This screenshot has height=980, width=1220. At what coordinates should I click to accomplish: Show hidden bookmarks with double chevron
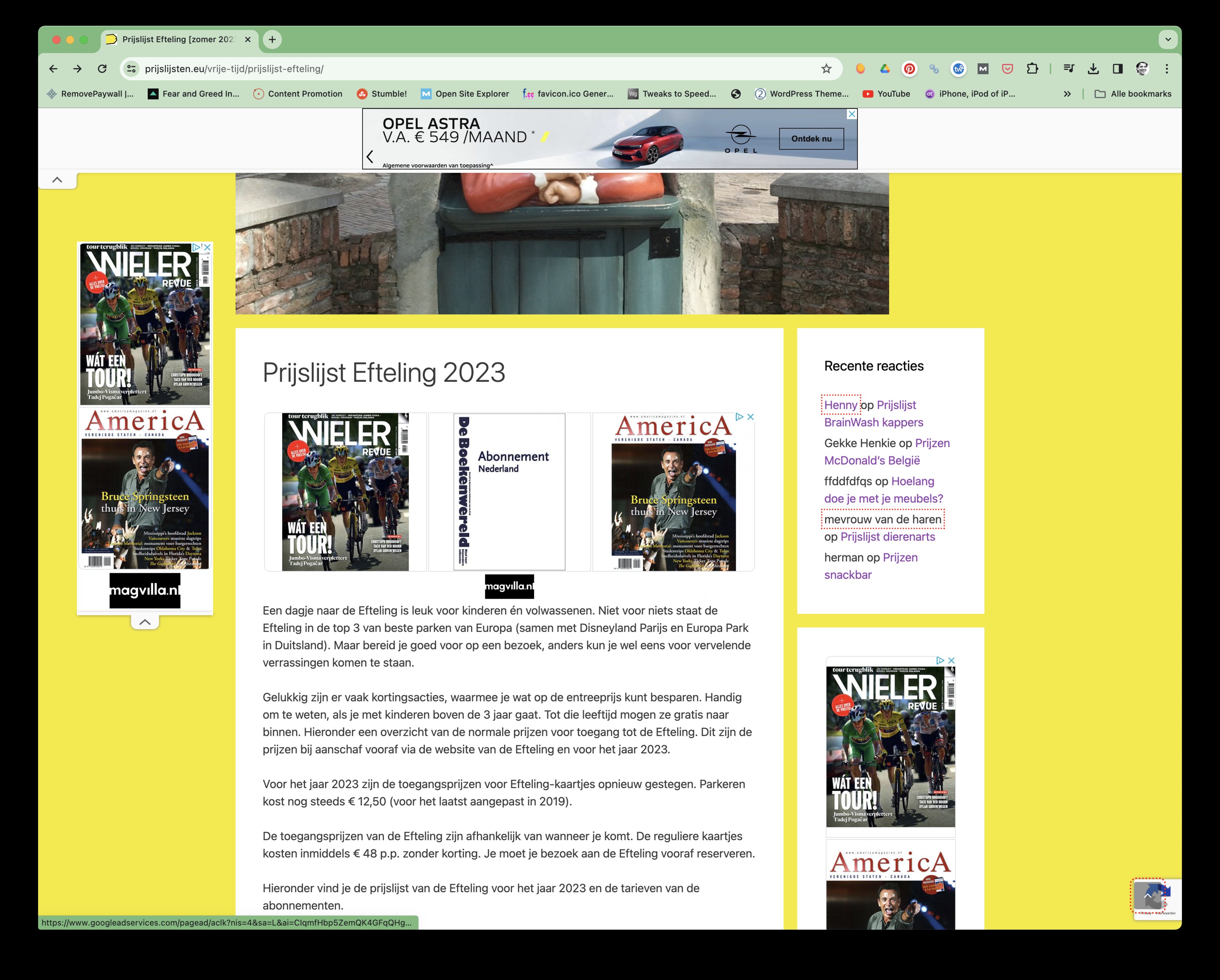(x=1067, y=94)
